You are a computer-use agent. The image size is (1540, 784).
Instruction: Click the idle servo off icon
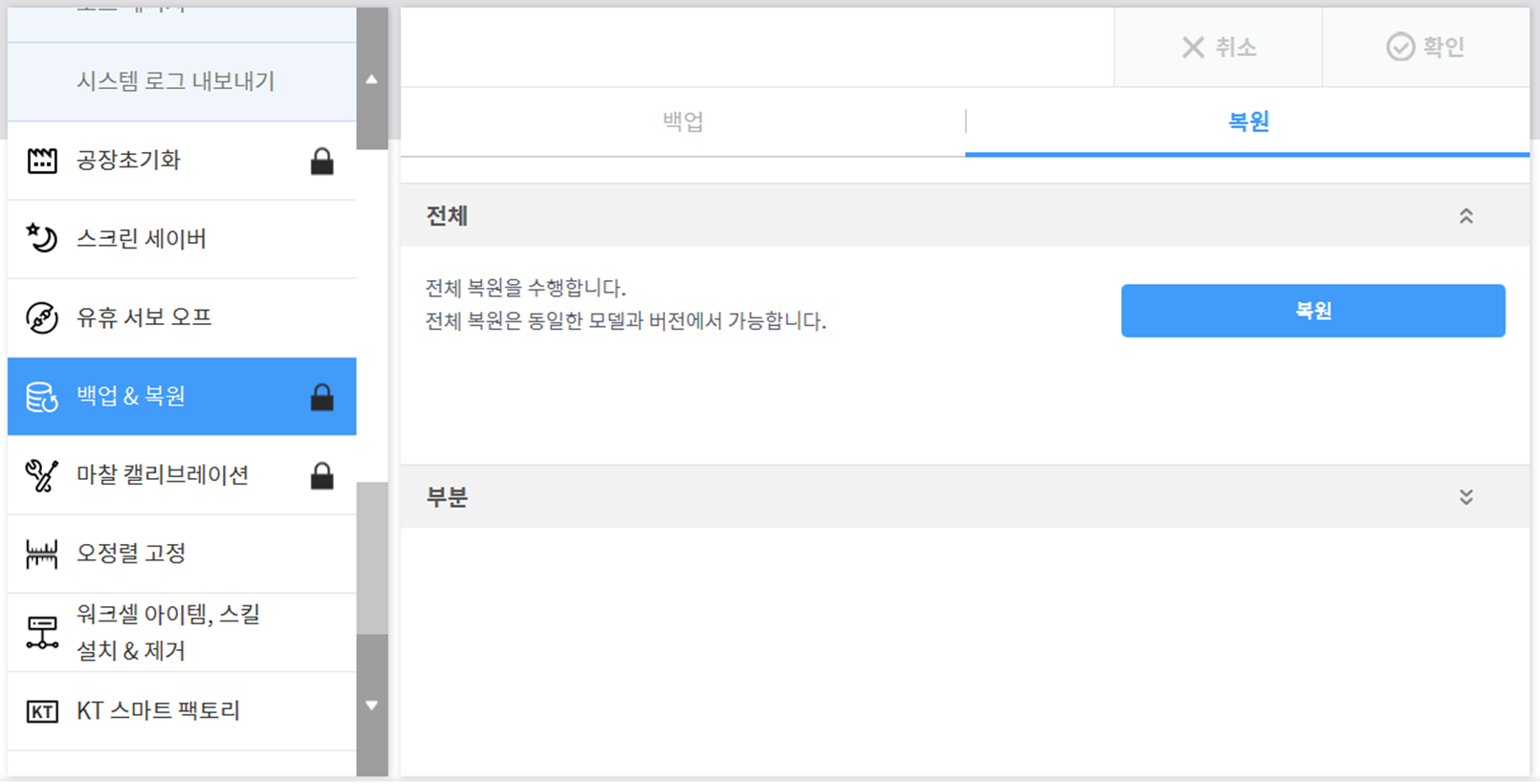[x=42, y=317]
